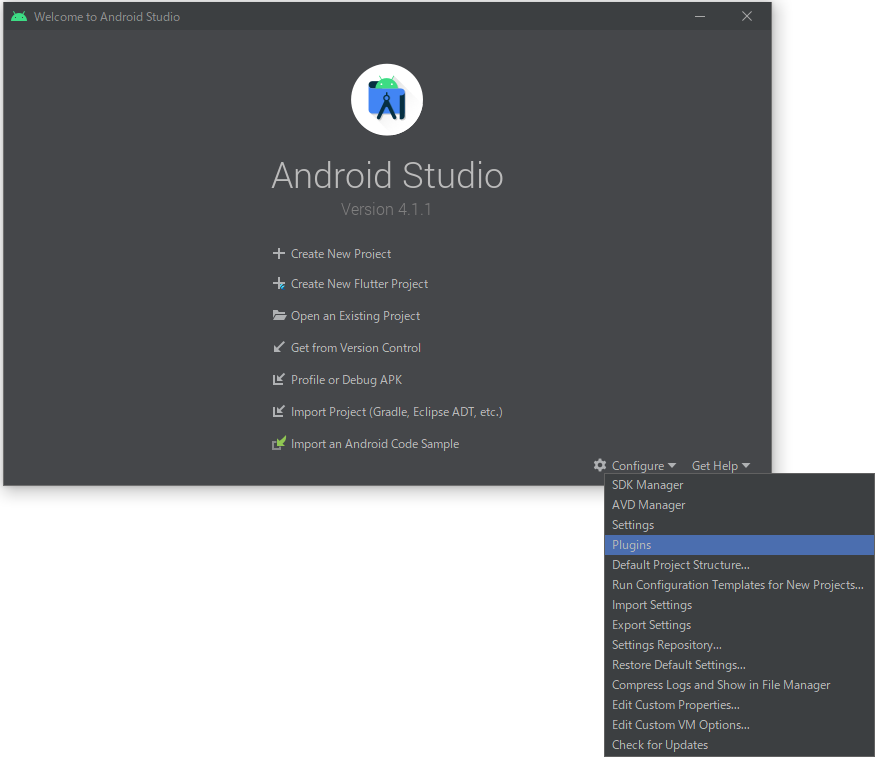Create New Project
Viewport: 876px width, 763px height.
pos(341,254)
